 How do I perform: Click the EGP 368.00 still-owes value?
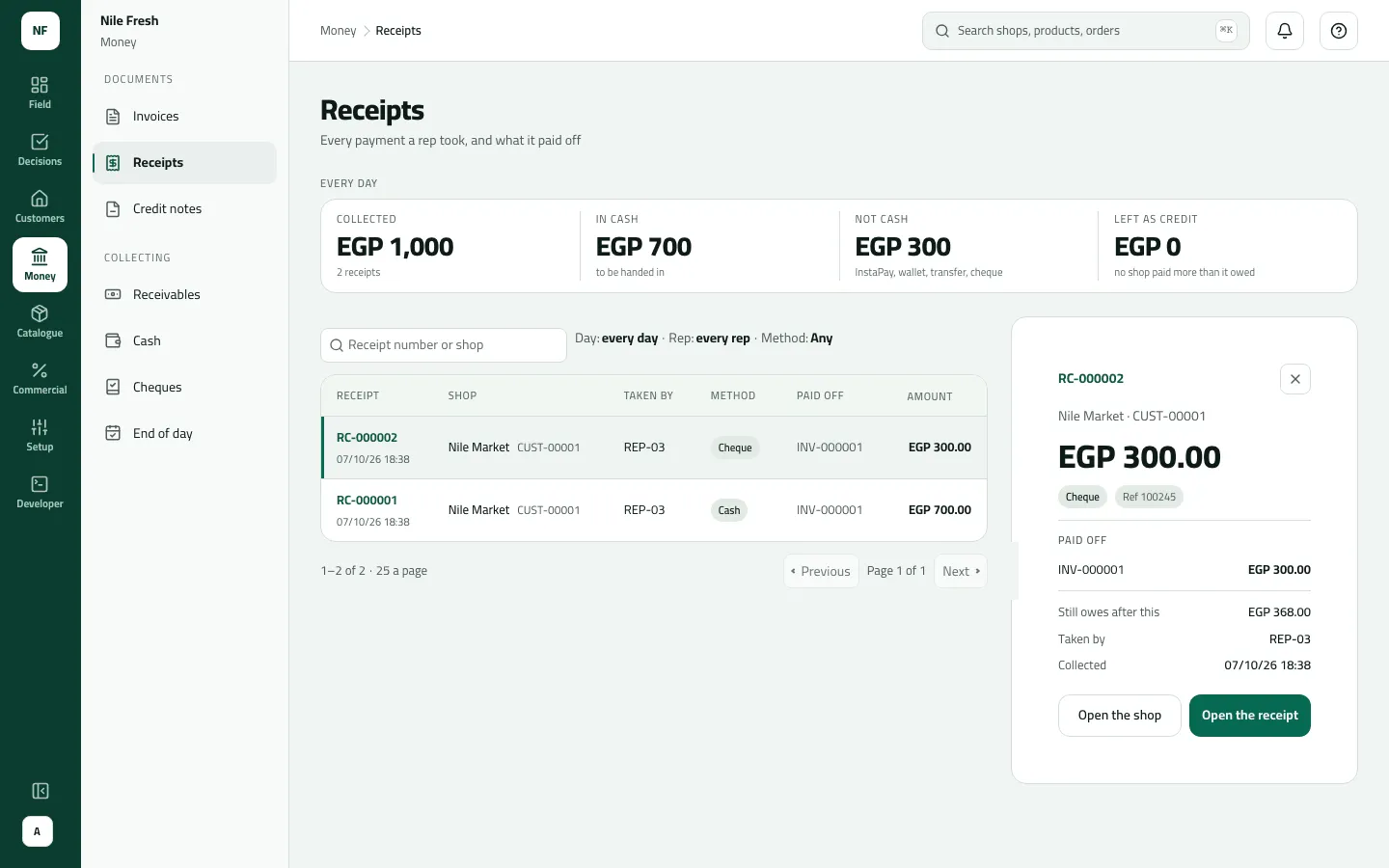click(x=1279, y=612)
